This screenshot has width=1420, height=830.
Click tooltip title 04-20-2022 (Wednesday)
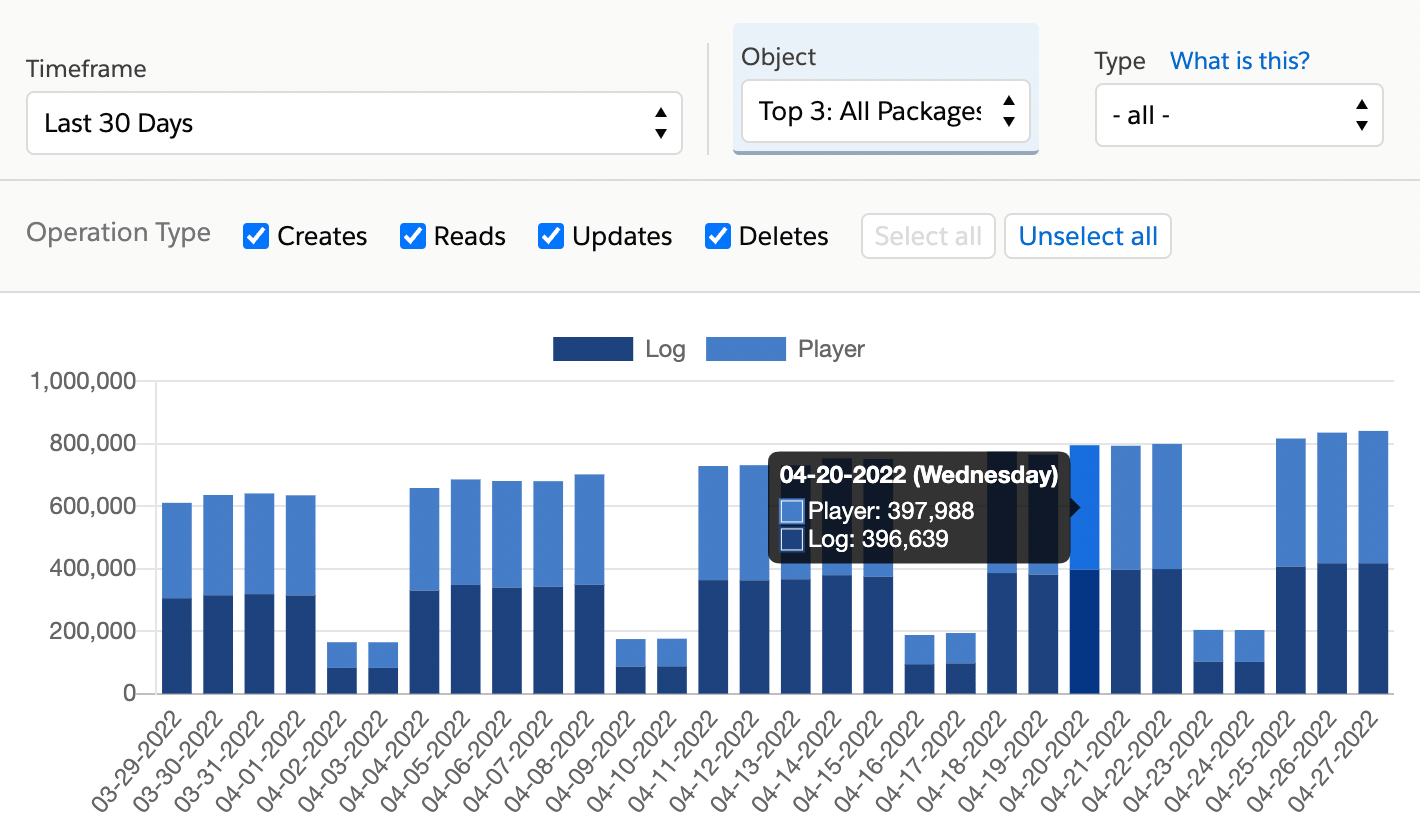918,475
